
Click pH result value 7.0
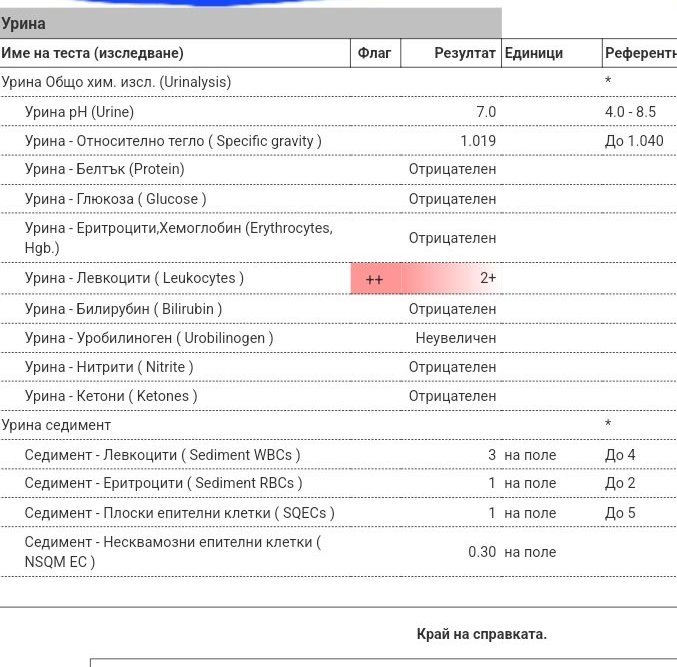coord(486,112)
